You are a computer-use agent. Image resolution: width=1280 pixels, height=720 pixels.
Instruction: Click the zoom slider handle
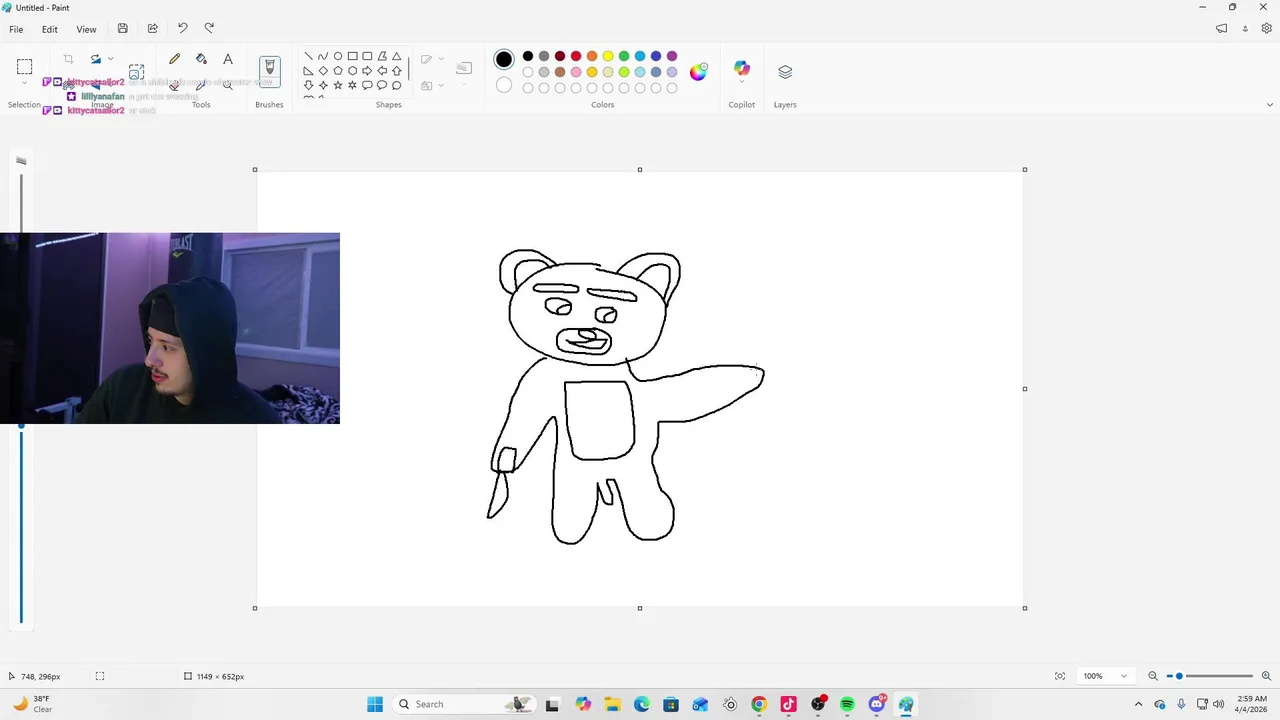1179,676
